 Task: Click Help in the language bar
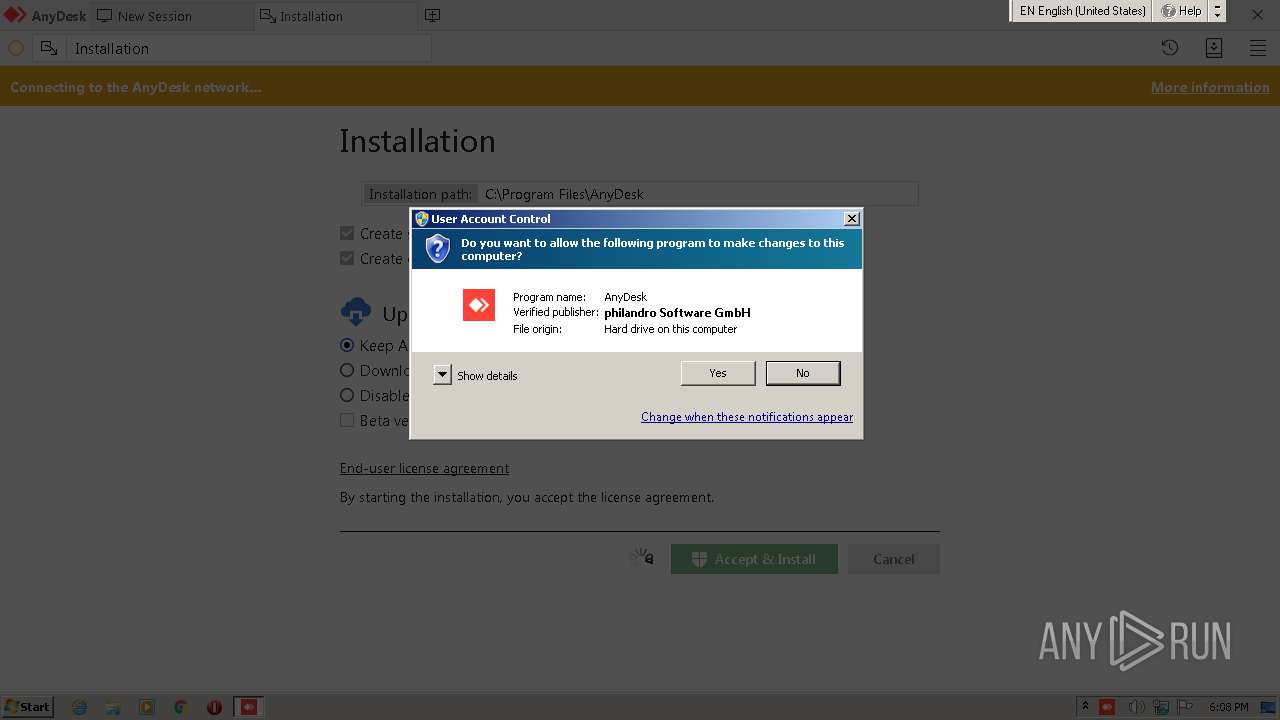(1181, 11)
